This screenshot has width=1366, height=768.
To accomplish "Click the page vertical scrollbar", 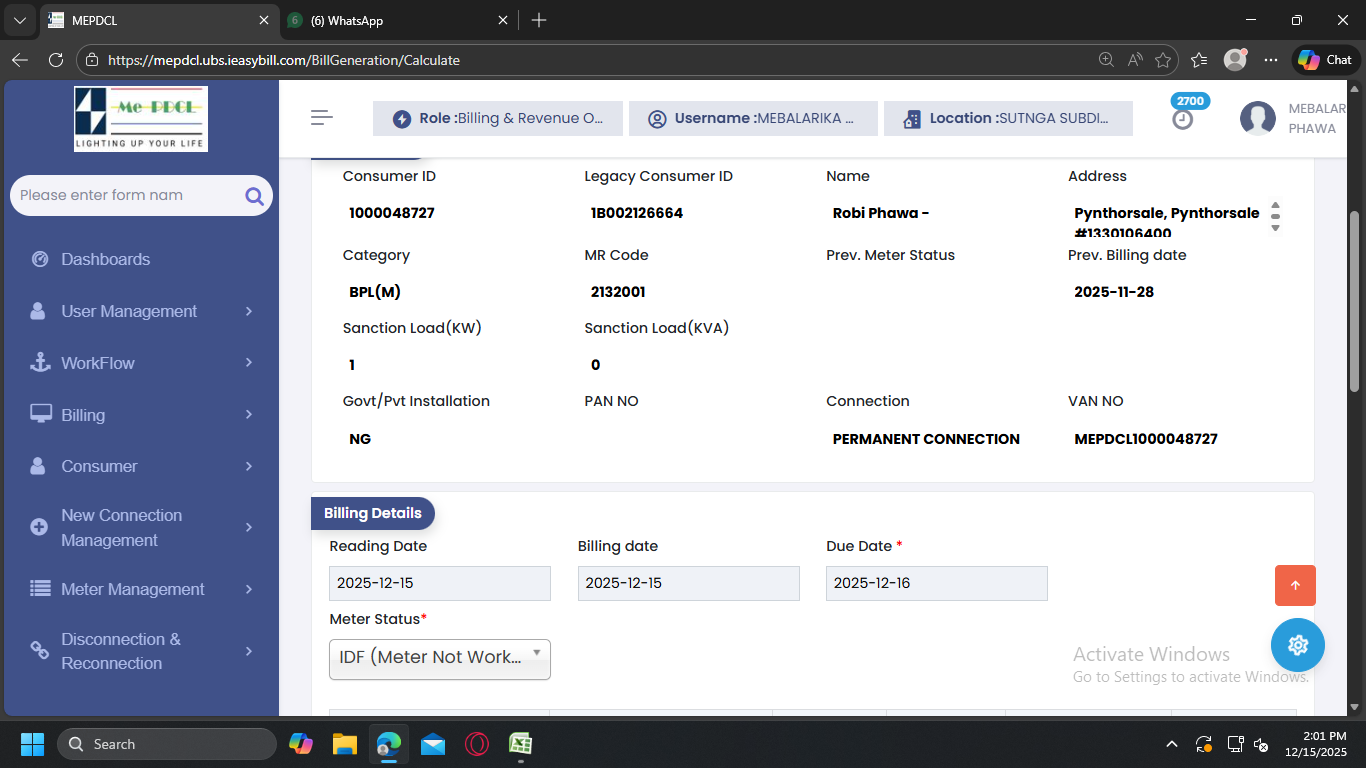I will coord(1355,300).
